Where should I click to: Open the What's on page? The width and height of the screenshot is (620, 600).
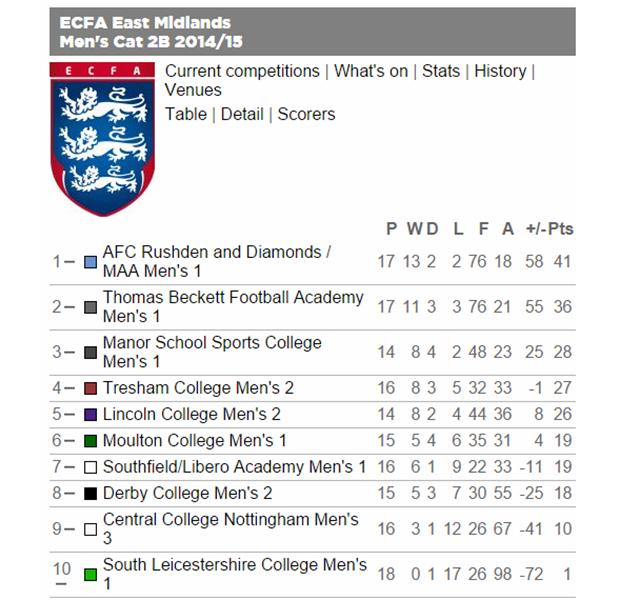click(x=371, y=71)
